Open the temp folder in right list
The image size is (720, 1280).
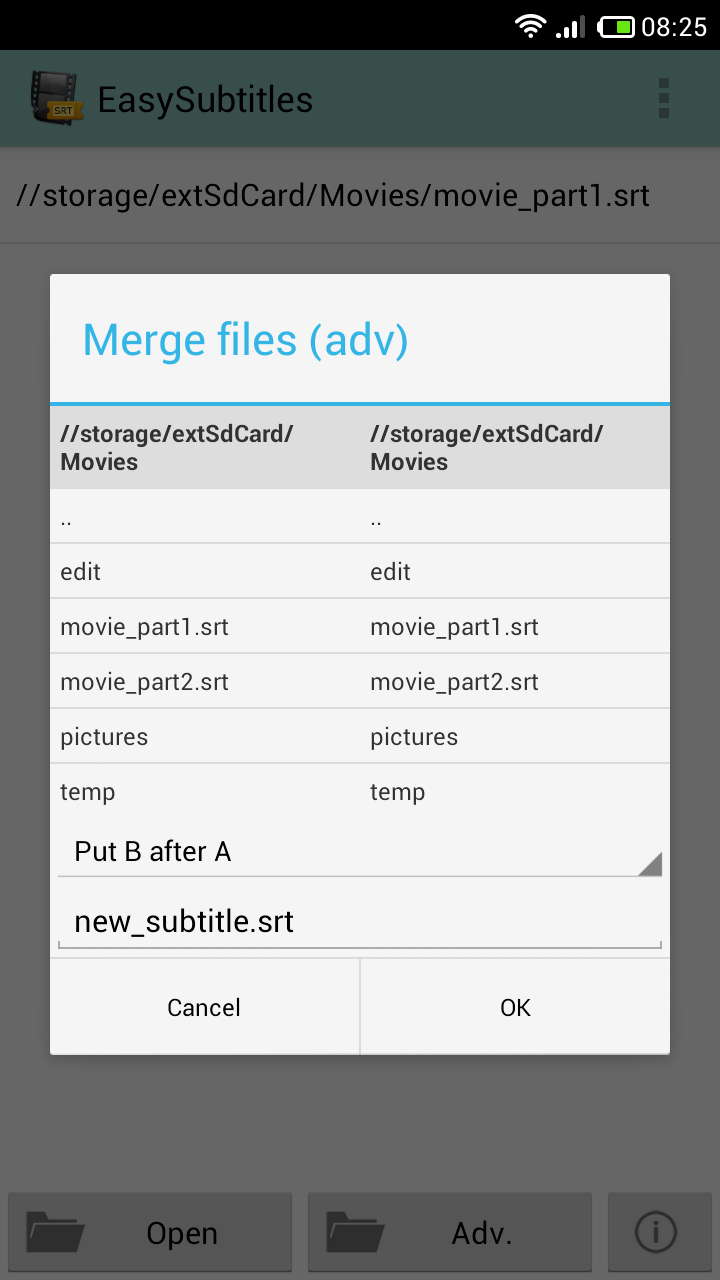398,792
